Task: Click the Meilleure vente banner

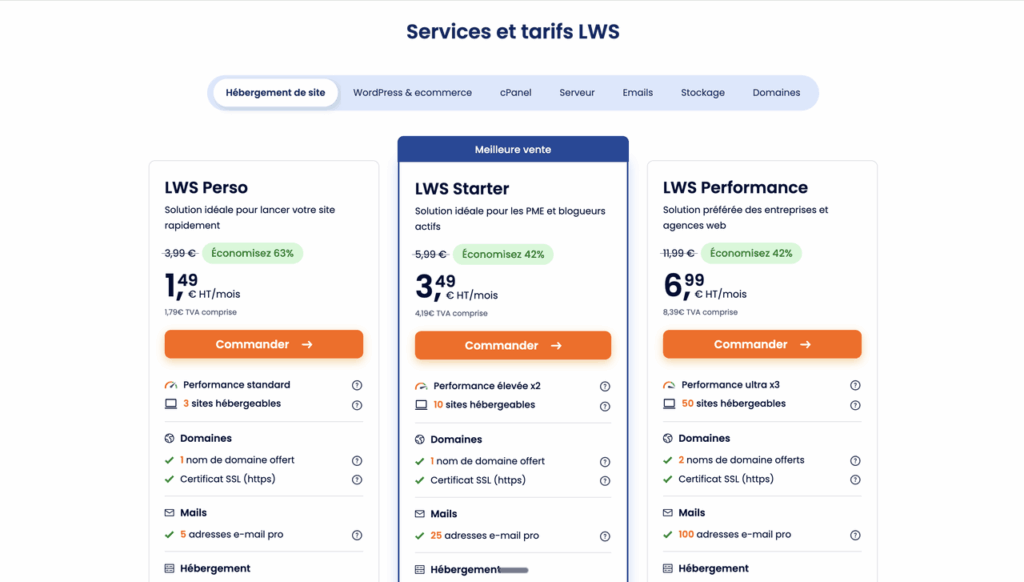Action: coord(513,150)
